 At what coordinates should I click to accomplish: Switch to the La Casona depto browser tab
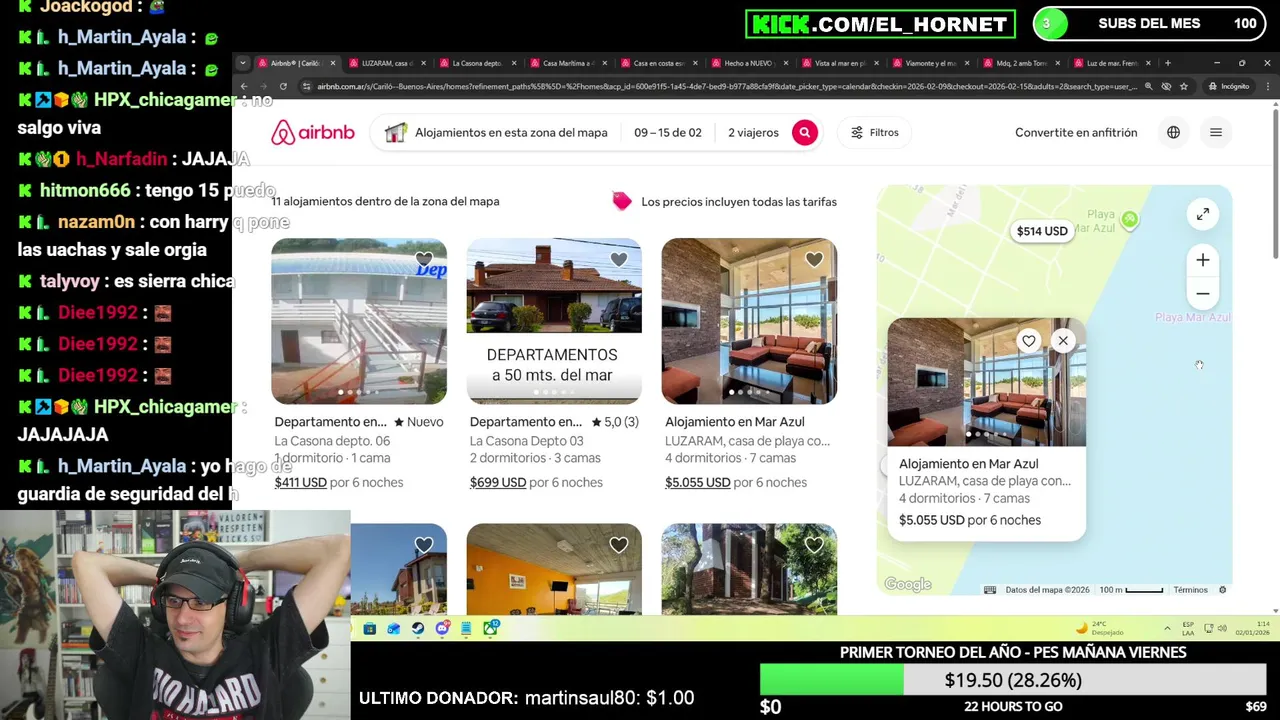click(x=476, y=63)
